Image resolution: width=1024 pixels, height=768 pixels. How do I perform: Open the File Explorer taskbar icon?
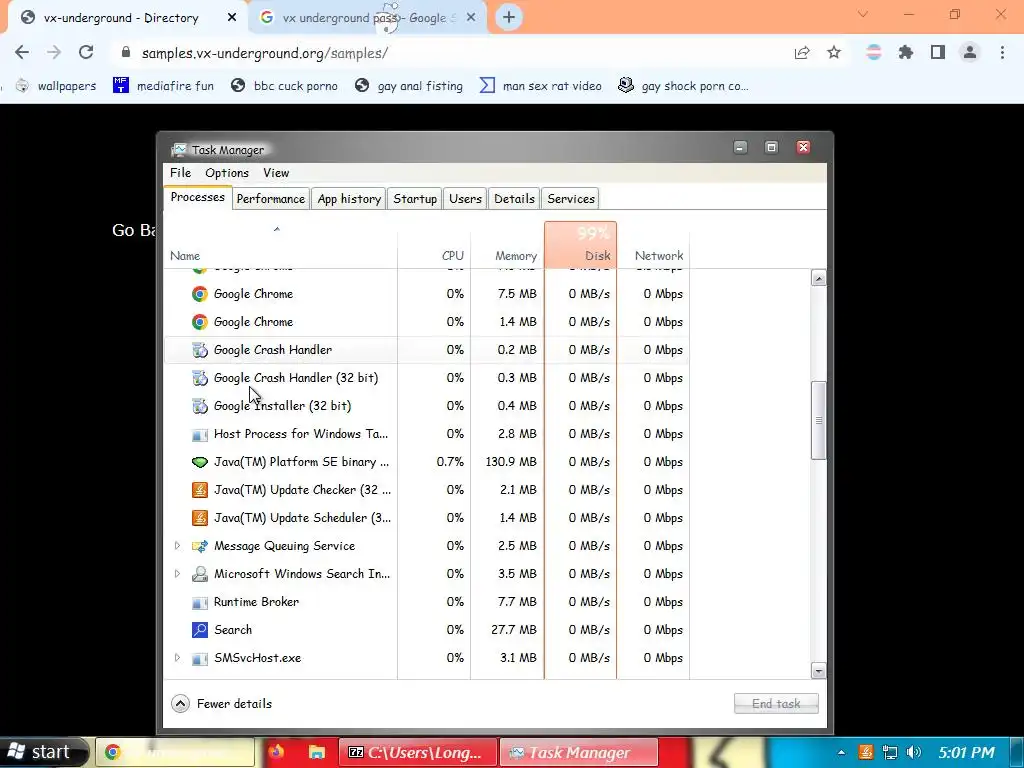(x=317, y=752)
